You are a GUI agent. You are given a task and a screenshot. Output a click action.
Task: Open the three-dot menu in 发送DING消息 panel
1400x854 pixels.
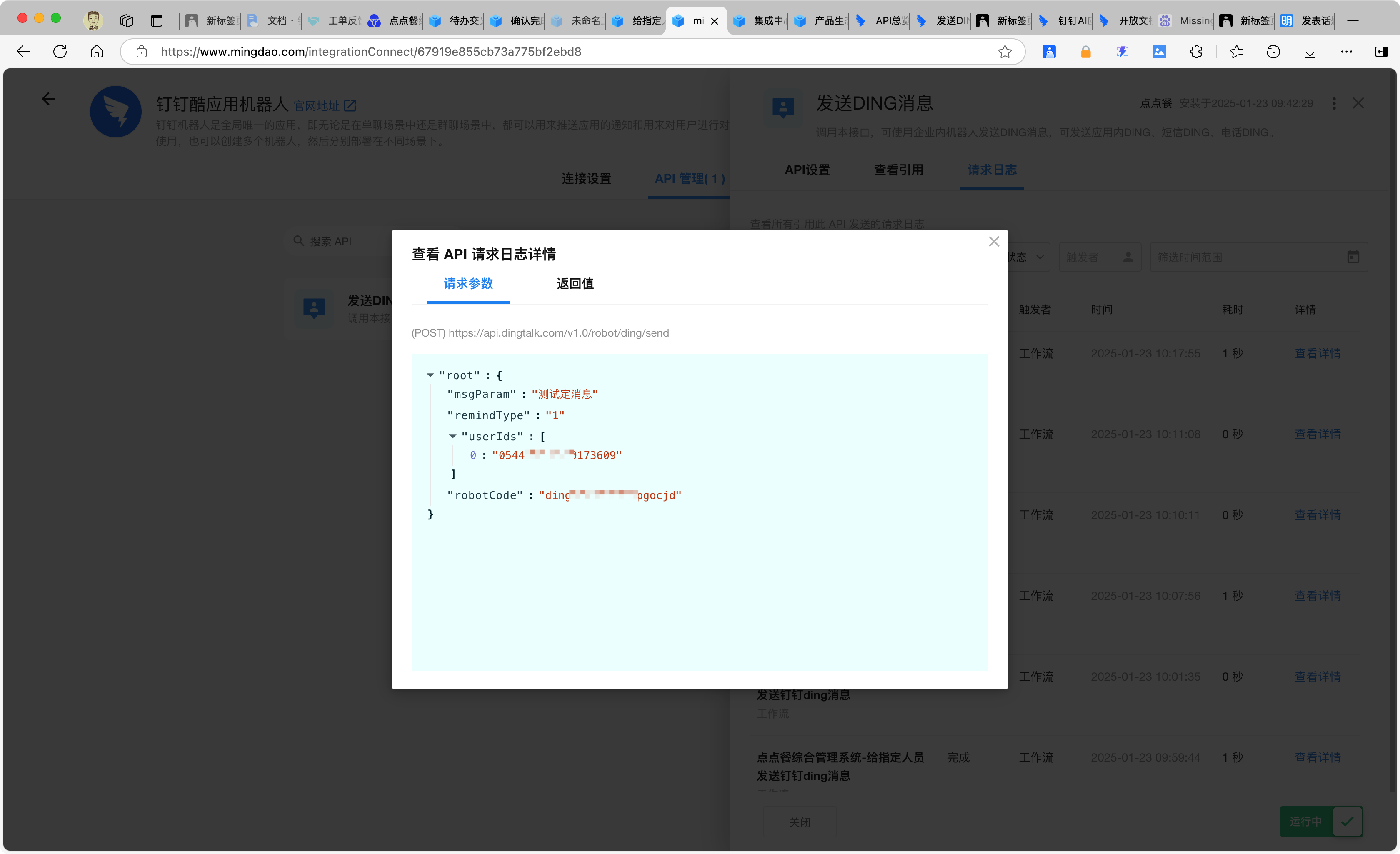pos(1333,103)
